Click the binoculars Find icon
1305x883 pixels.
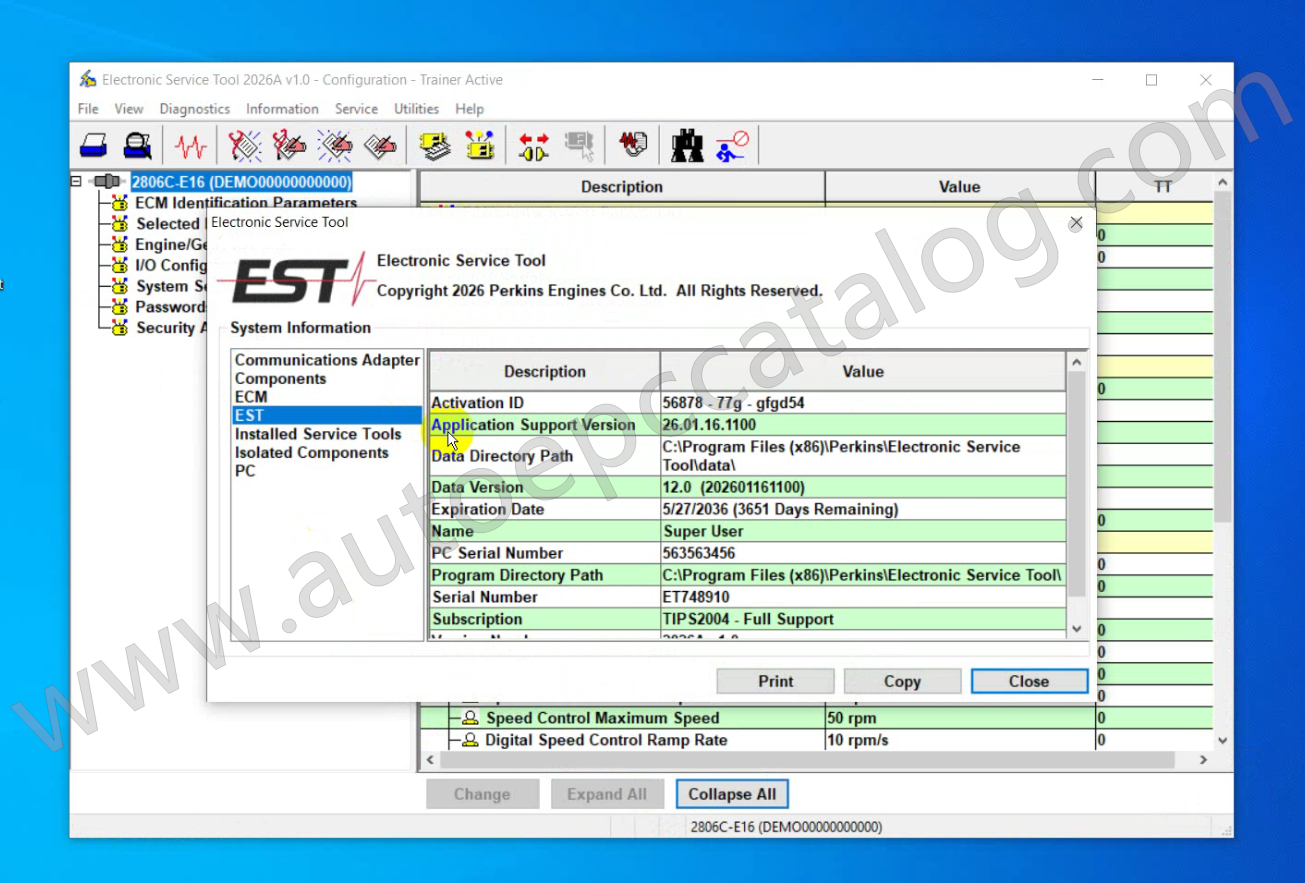click(687, 146)
